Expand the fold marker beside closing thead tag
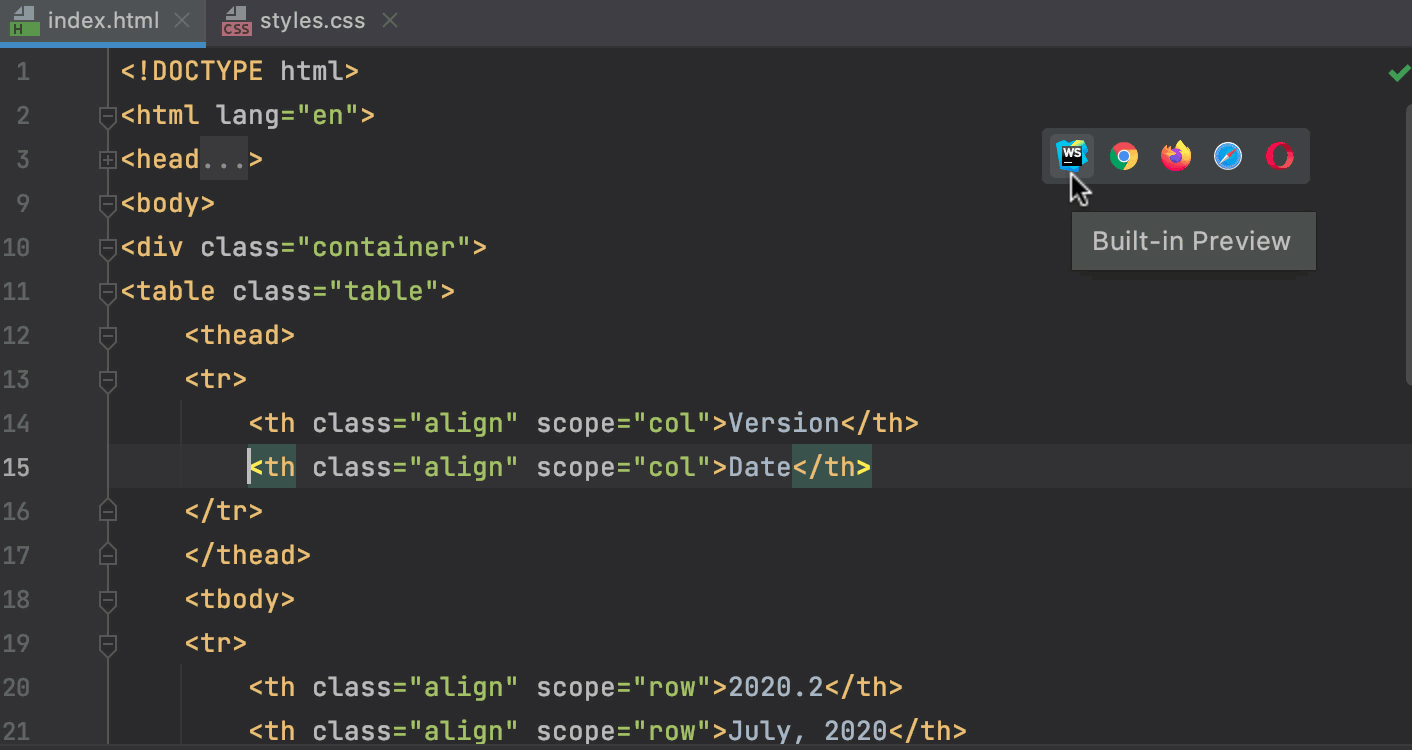The width and height of the screenshot is (1412, 750). tap(108, 555)
